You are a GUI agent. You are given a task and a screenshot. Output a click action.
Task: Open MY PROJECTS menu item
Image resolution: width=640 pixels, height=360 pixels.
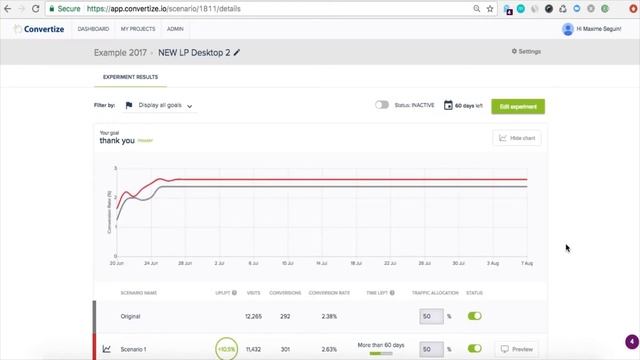pyautogui.click(x=138, y=29)
